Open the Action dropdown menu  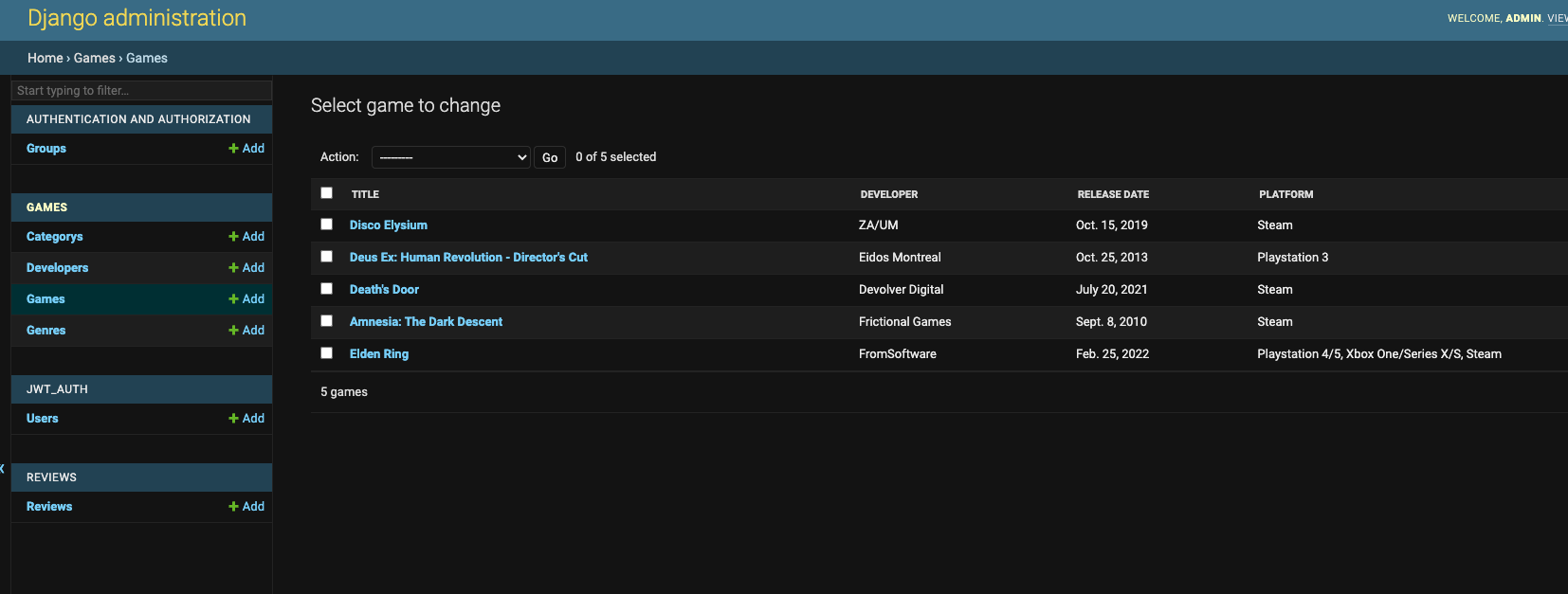coord(450,157)
